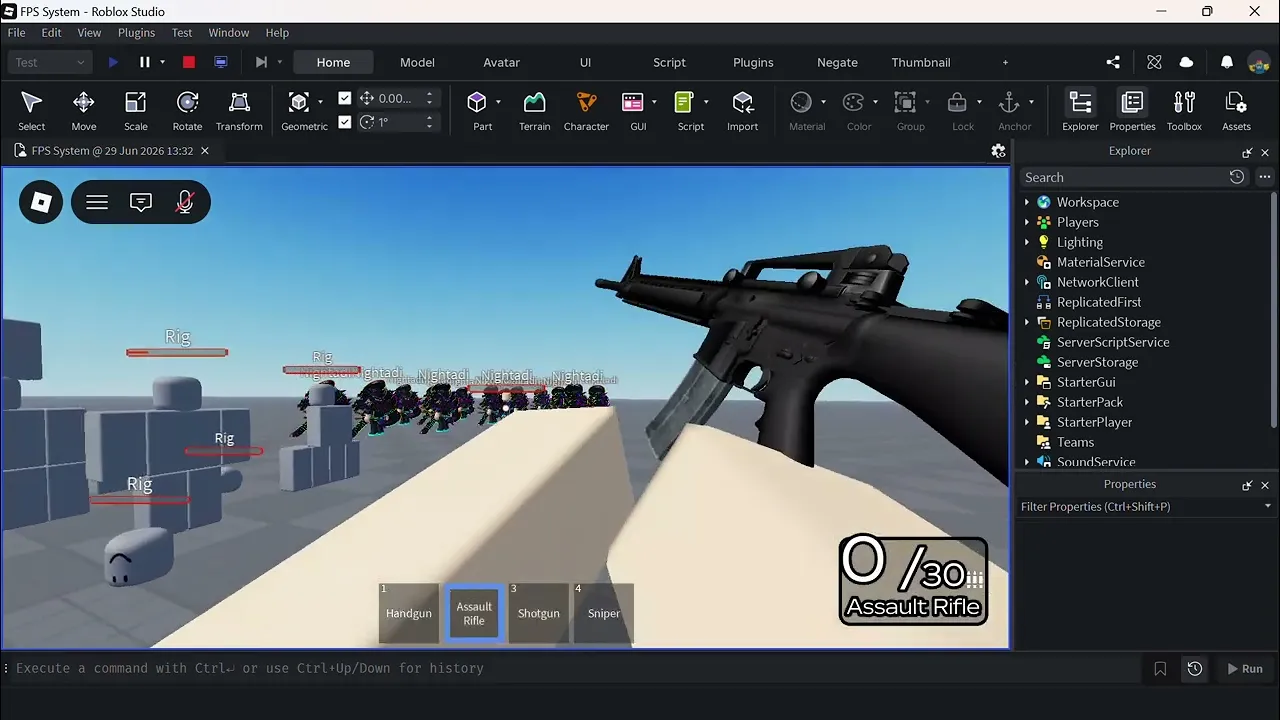This screenshot has height=720, width=1280.
Task: Open the Filter Properties dropdown arrow
Action: coord(1268,507)
